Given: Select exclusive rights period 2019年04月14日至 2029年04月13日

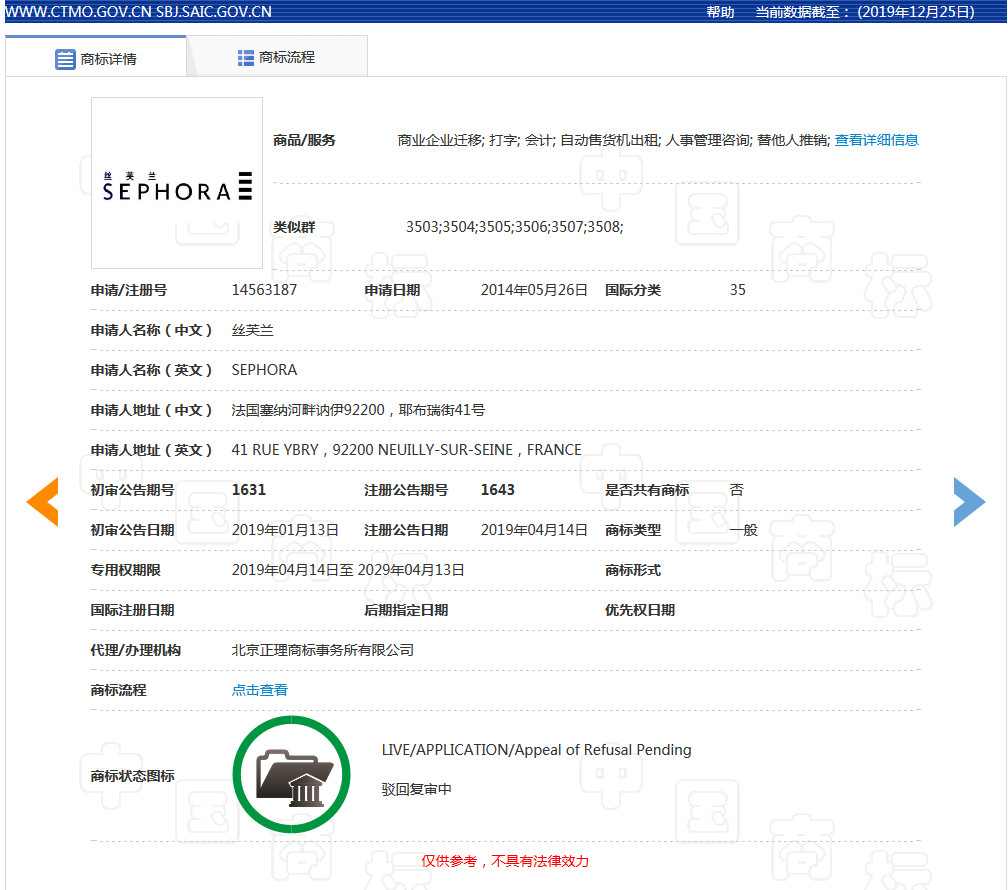Looking at the screenshot, I should (348, 570).
